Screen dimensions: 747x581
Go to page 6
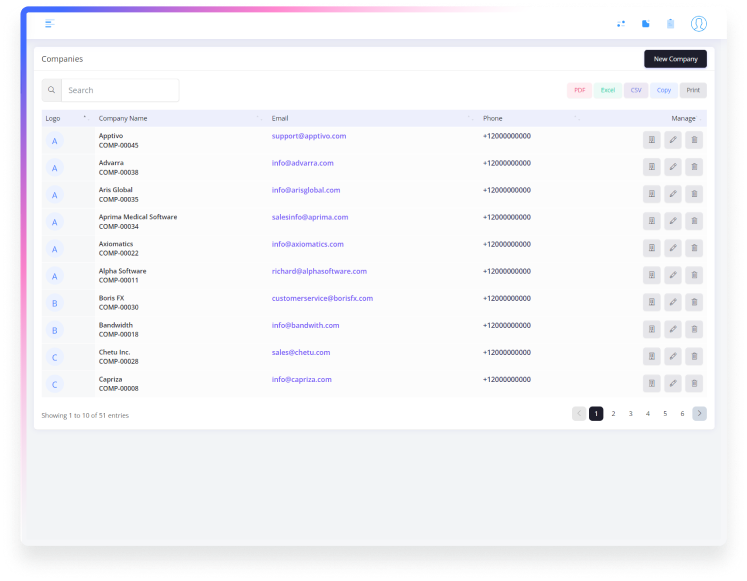pyautogui.click(x=682, y=413)
